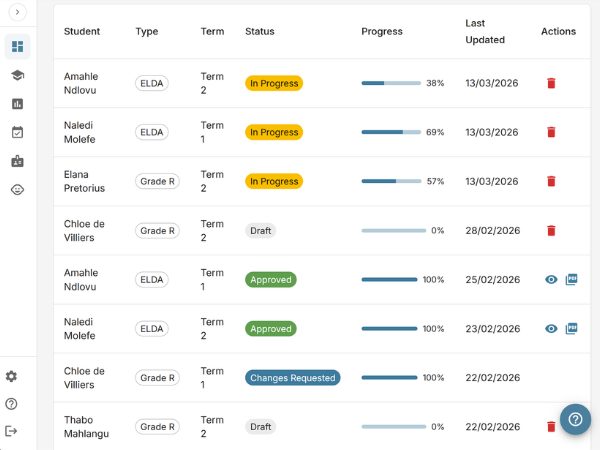Click the Term column header
Image resolution: width=600 pixels, height=450 pixels.
[x=212, y=31]
